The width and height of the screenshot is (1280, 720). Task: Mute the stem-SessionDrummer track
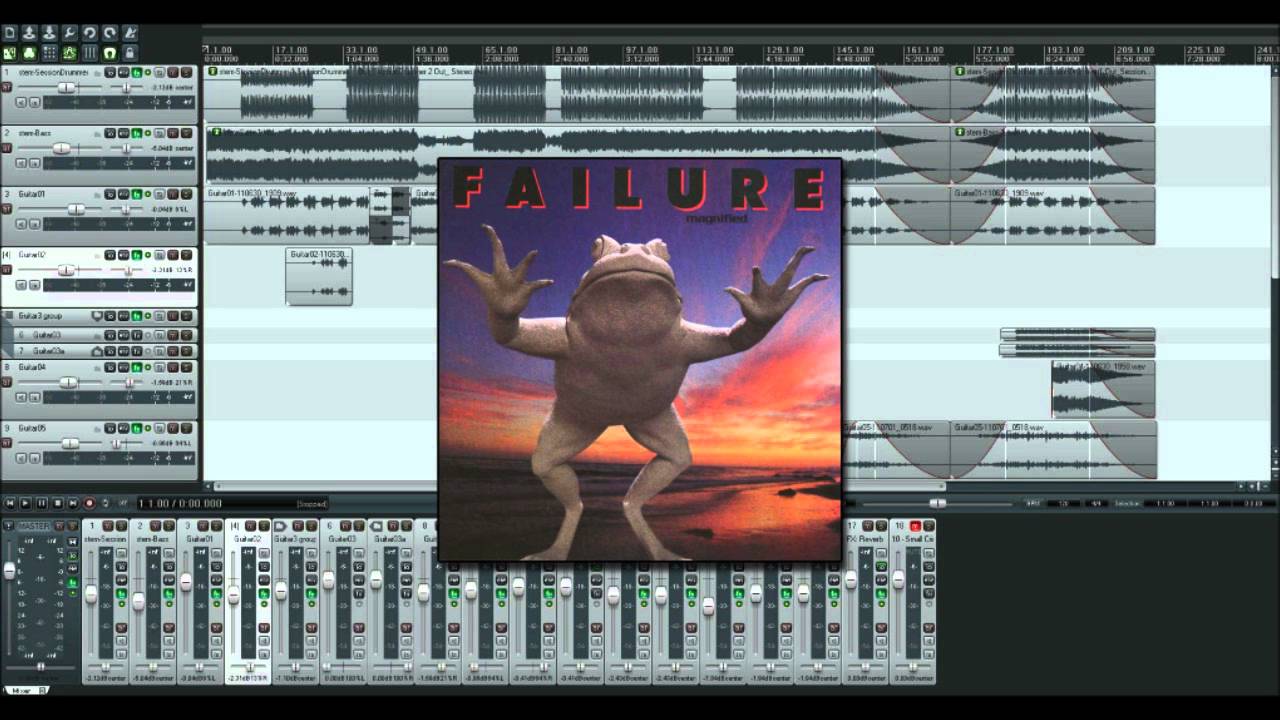[173, 73]
